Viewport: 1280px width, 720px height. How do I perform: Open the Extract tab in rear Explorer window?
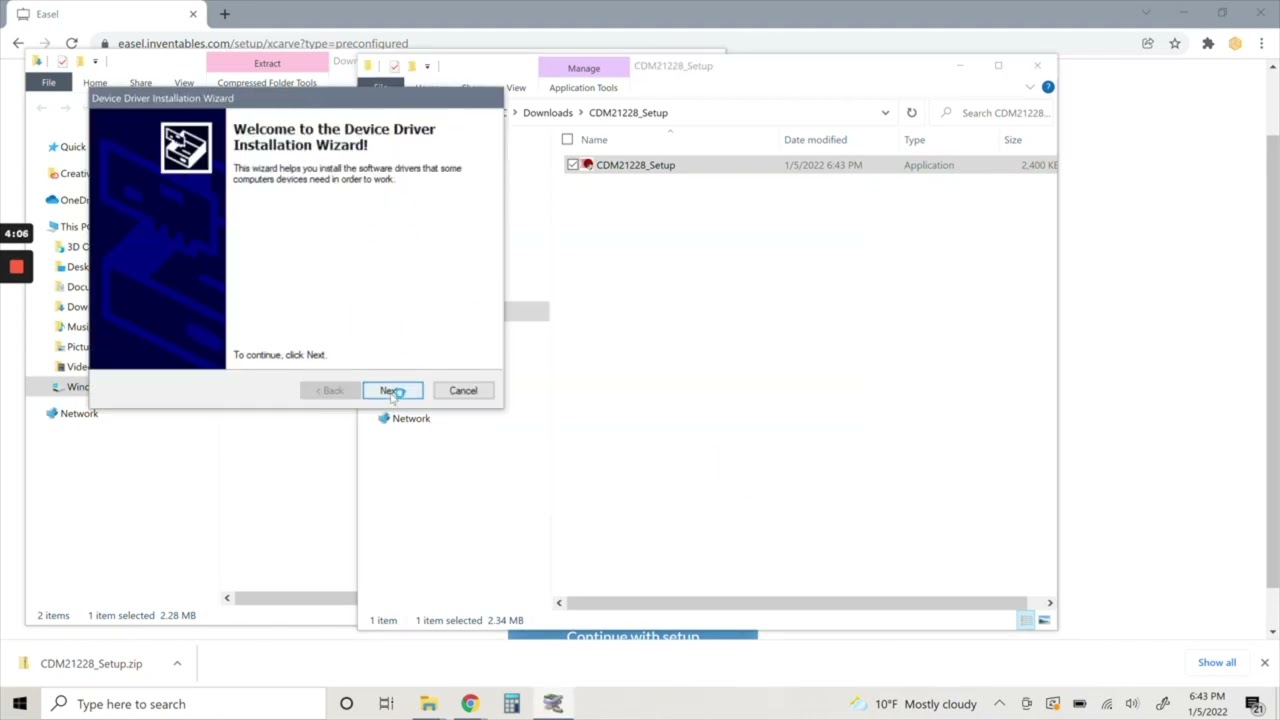[x=267, y=63]
